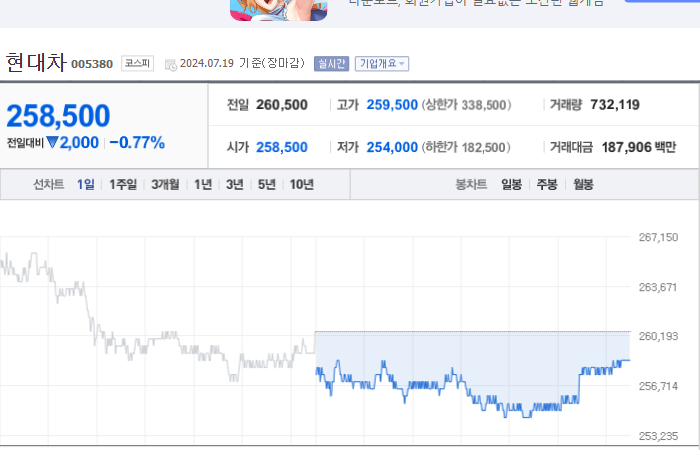
Task: Click the lower limit price 182,500
Action: (x=483, y=148)
